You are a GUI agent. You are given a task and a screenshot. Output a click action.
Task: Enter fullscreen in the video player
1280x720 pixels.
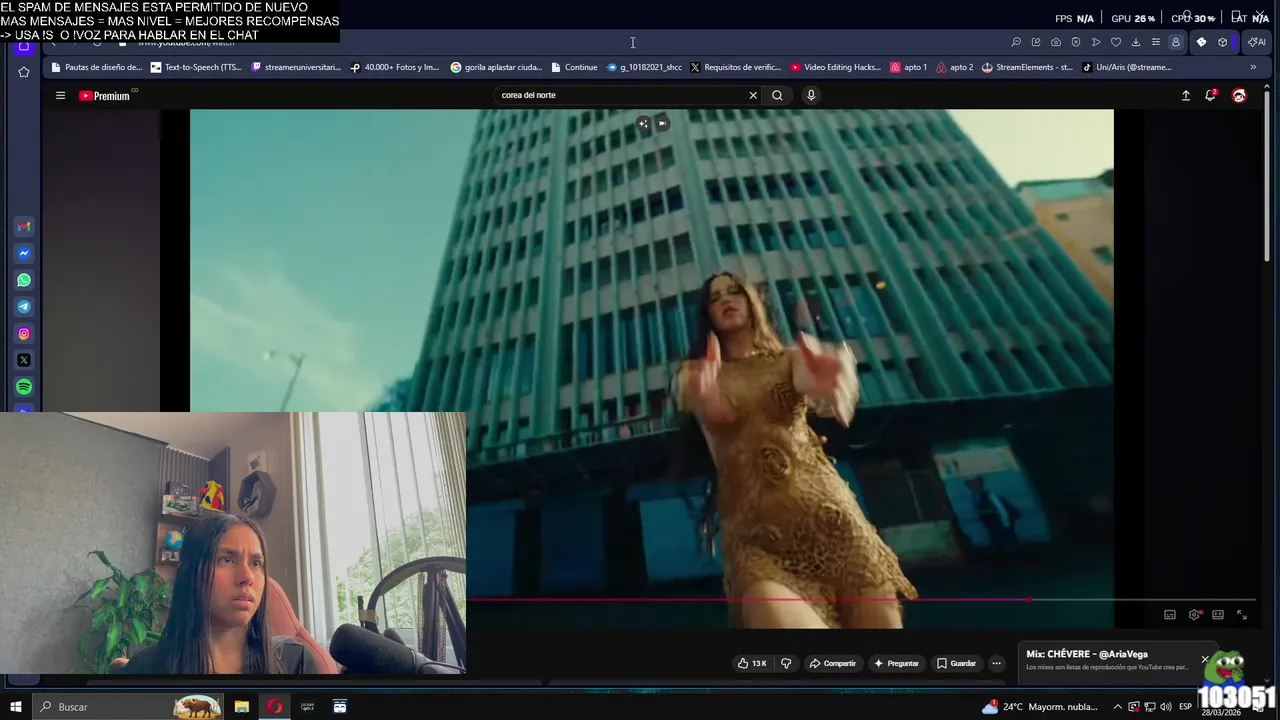(x=1242, y=615)
